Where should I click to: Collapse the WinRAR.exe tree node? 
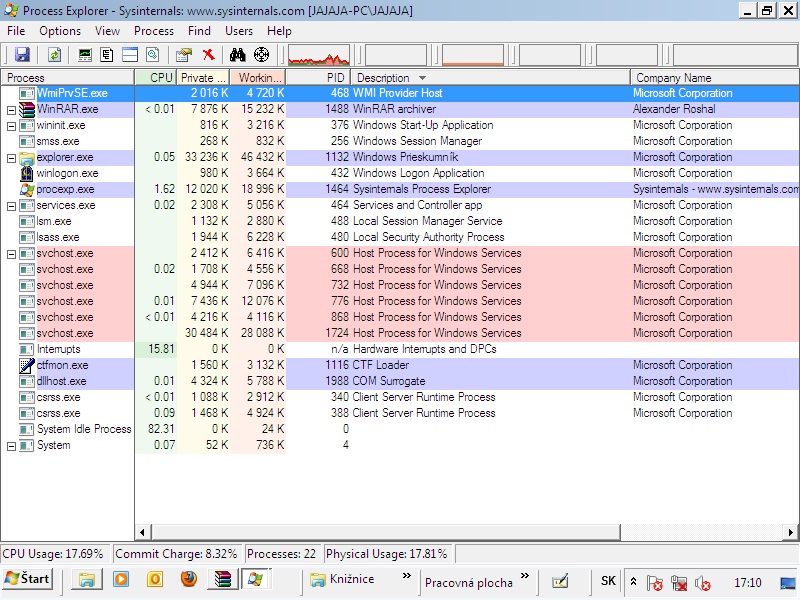11,110
